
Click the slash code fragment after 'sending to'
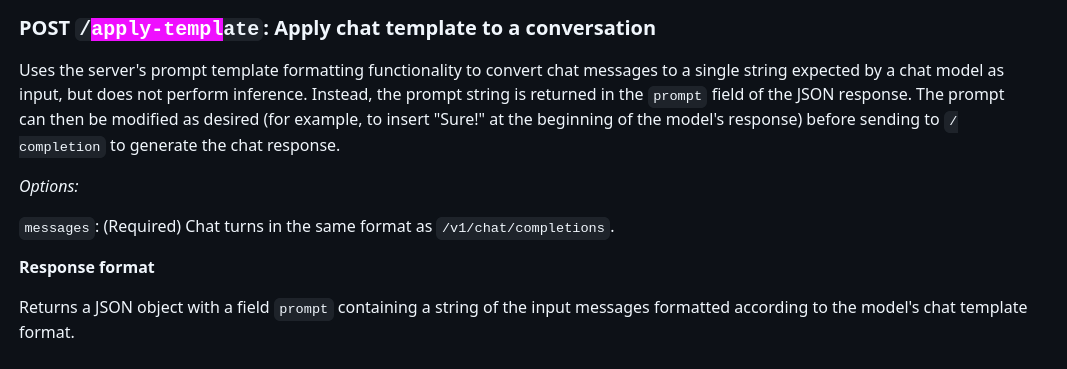[x=952, y=121]
